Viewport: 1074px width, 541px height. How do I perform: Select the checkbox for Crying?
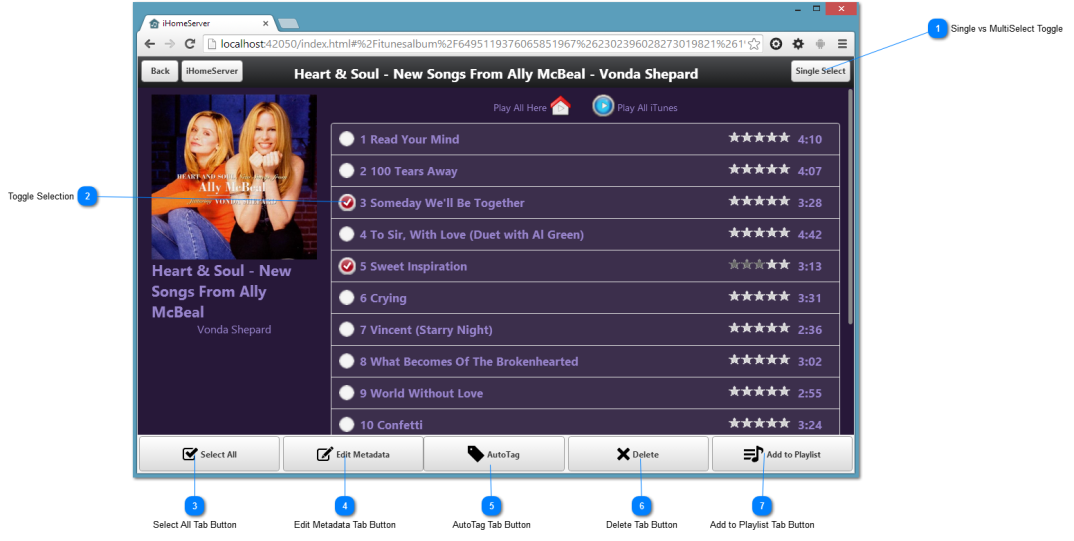pyautogui.click(x=347, y=297)
